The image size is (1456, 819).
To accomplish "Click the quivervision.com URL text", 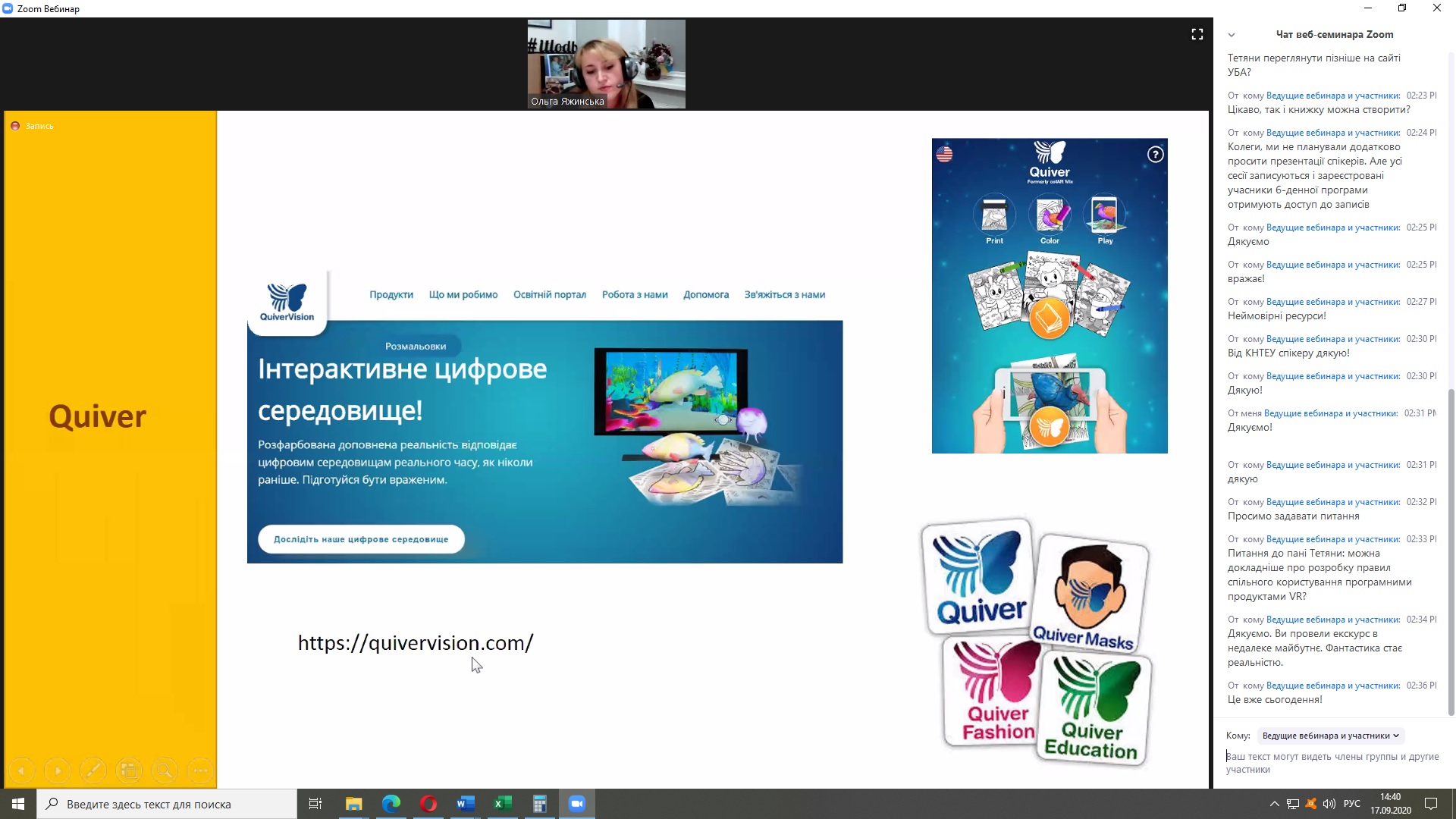I will tap(416, 643).
